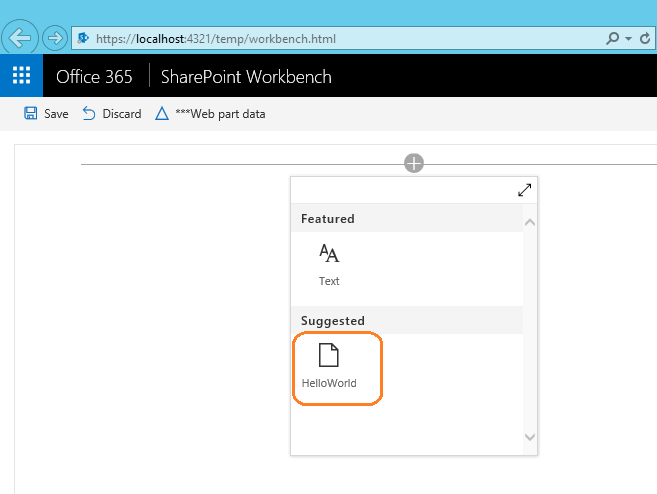Discard changes from the toolbar
657x494 pixels.
[111, 114]
